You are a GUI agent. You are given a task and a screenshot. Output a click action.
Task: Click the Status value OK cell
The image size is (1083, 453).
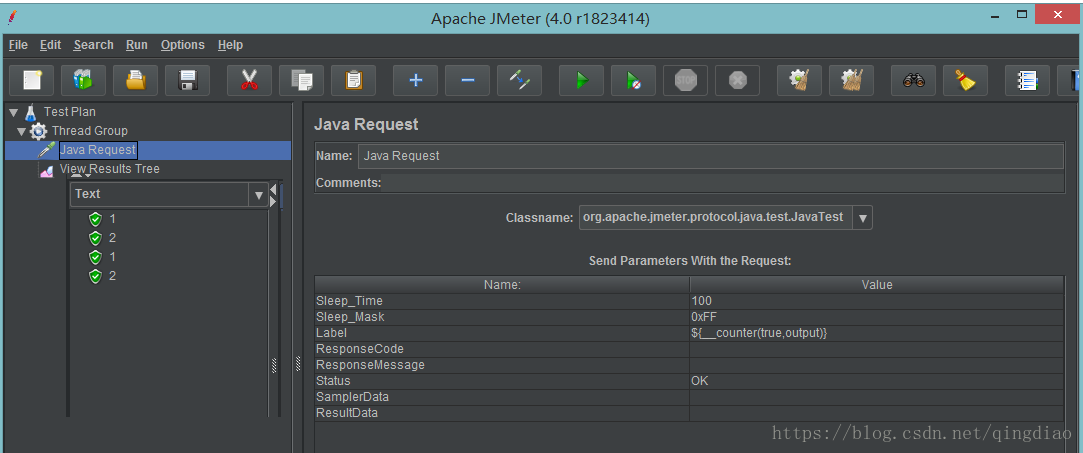(877, 381)
